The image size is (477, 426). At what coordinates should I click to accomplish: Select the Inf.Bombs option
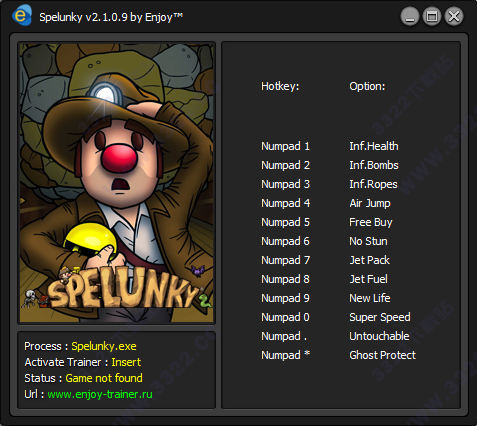point(374,165)
